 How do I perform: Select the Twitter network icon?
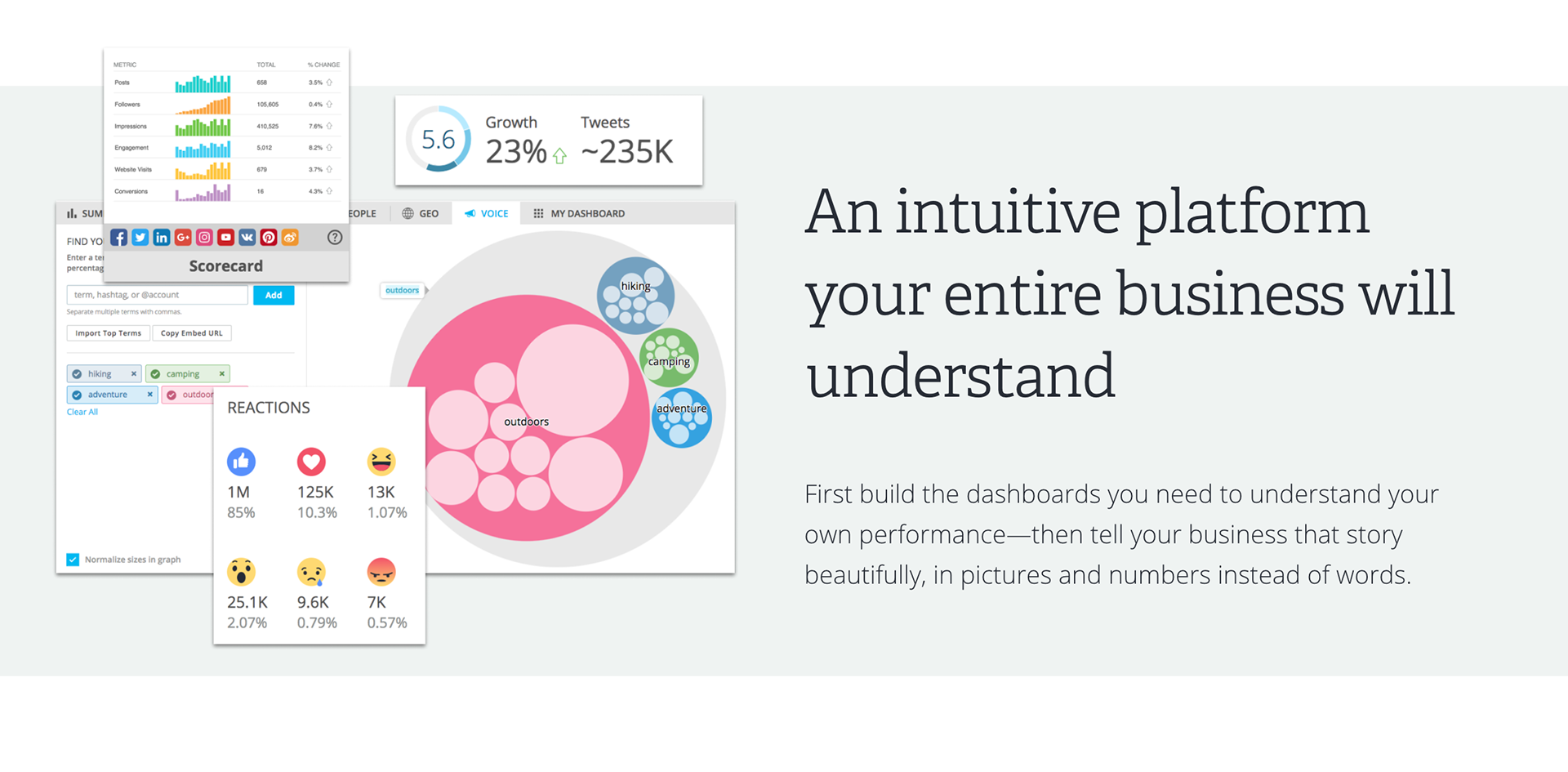pyautogui.click(x=140, y=238)
